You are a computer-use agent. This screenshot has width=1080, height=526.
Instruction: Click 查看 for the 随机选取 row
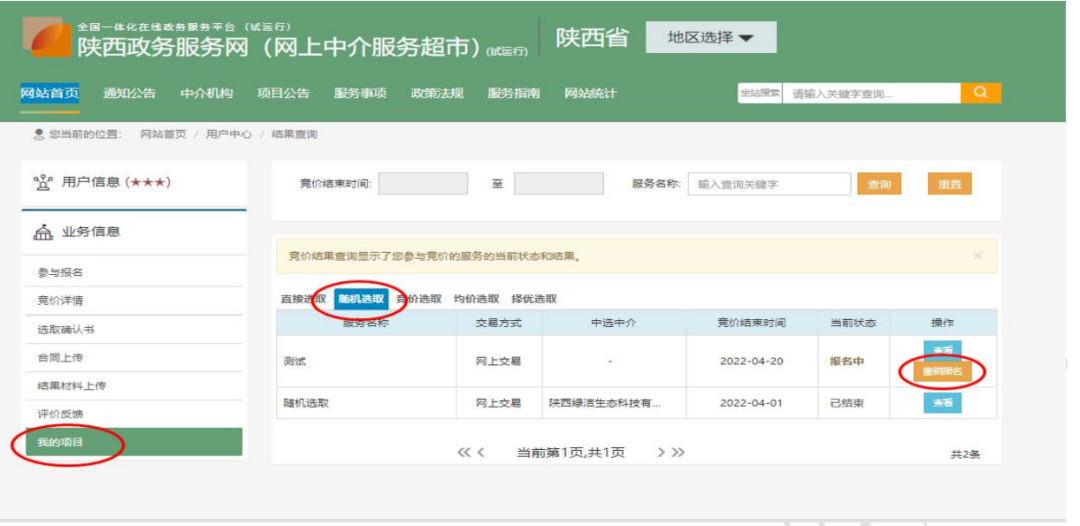942,403
